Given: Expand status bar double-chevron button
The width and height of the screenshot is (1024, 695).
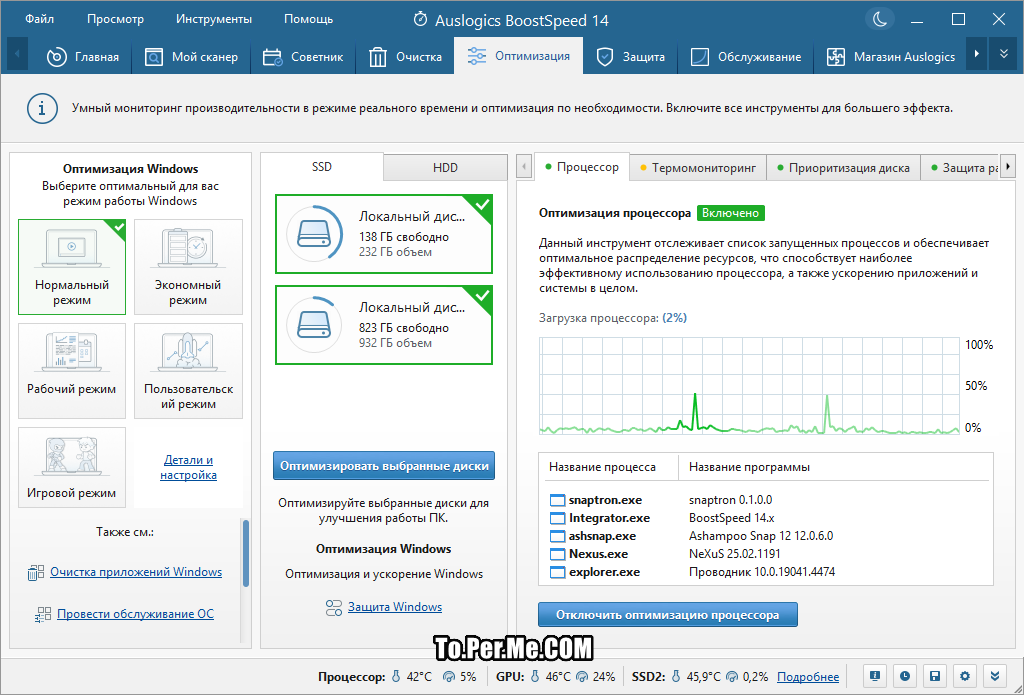Looking at the screenshot, I should [x=995, y=676].
